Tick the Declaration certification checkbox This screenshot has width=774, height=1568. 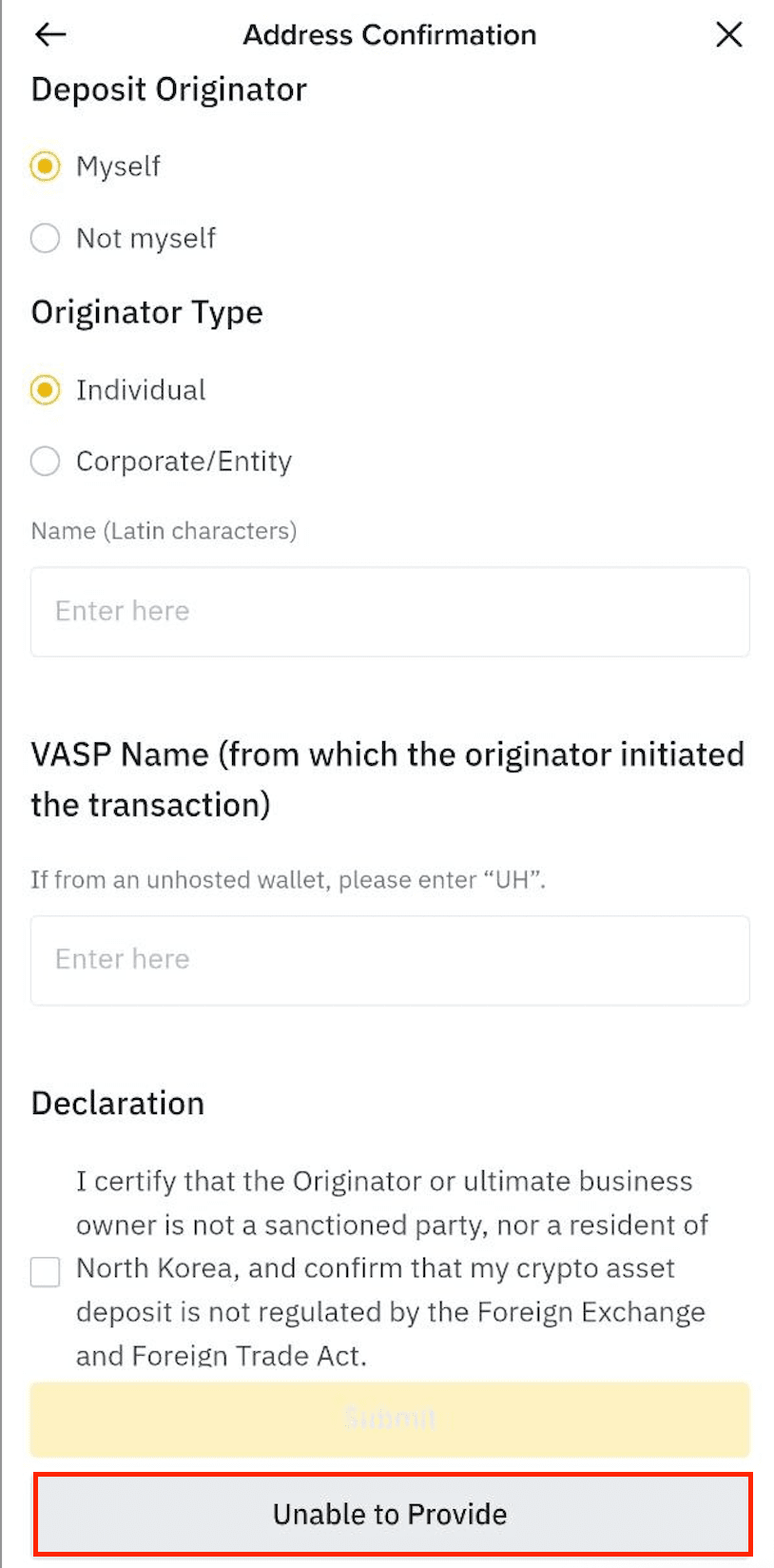[x=45, y=1271]
